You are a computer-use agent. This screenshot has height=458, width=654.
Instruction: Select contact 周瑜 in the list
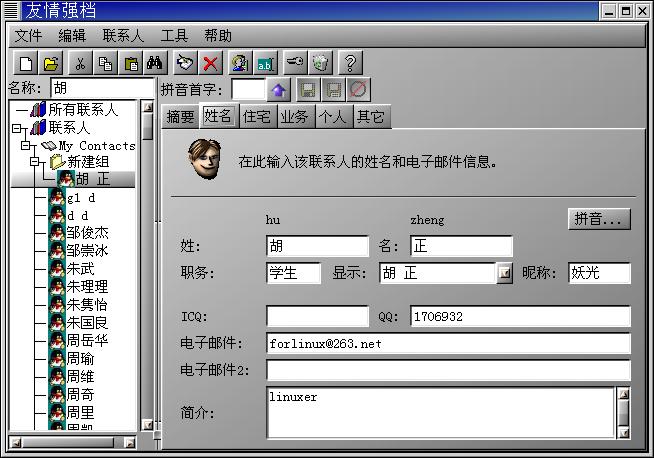coord(80,359)
